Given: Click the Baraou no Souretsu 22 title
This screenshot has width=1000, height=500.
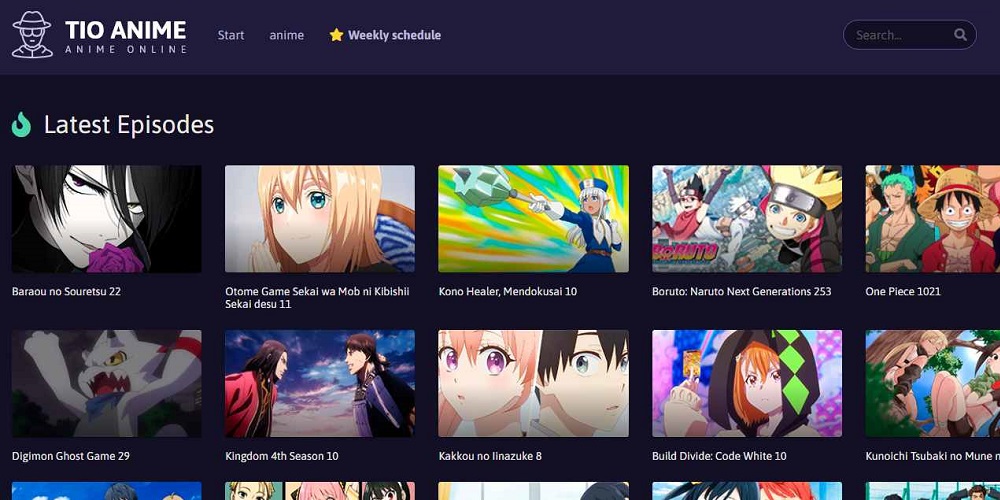Looking at the screenshot, I should (66, 291).
